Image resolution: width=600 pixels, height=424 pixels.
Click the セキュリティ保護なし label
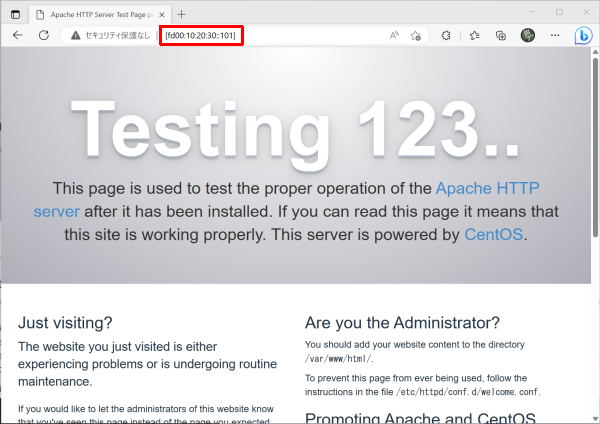click(117, 36)
